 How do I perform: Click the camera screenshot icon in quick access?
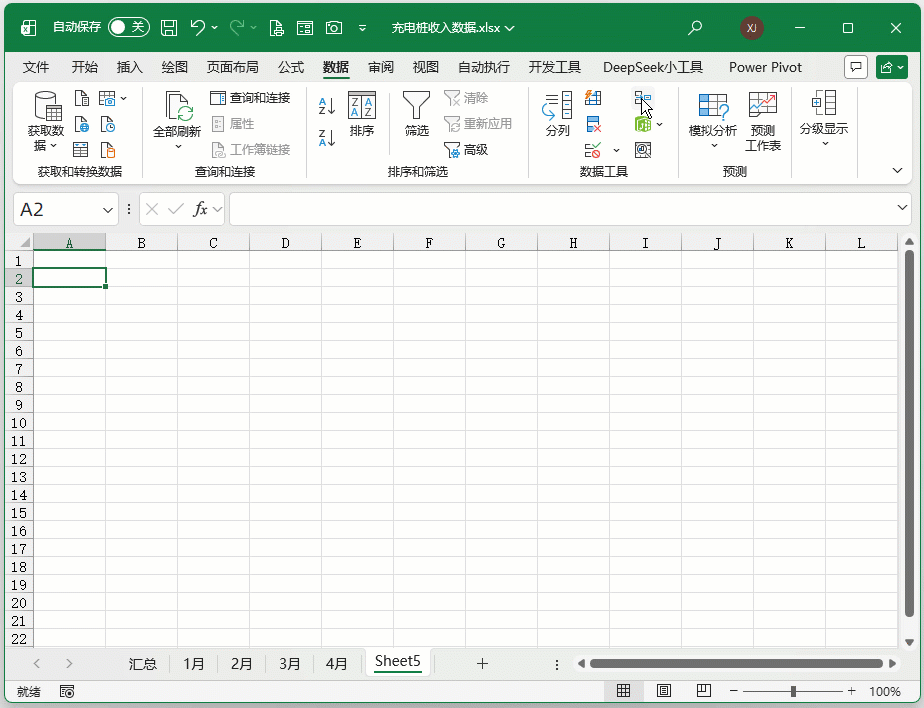tap(334, 28)
